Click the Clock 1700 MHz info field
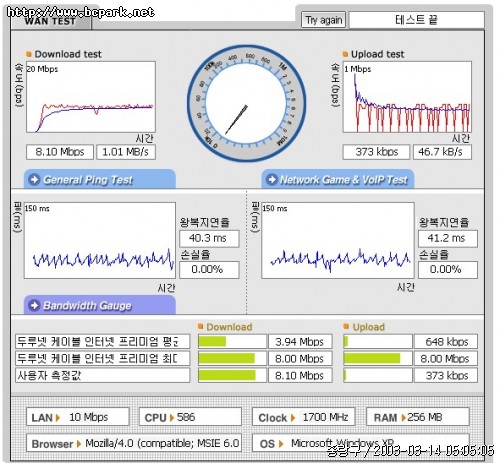500x463 pixels. (x=304, y=417)
